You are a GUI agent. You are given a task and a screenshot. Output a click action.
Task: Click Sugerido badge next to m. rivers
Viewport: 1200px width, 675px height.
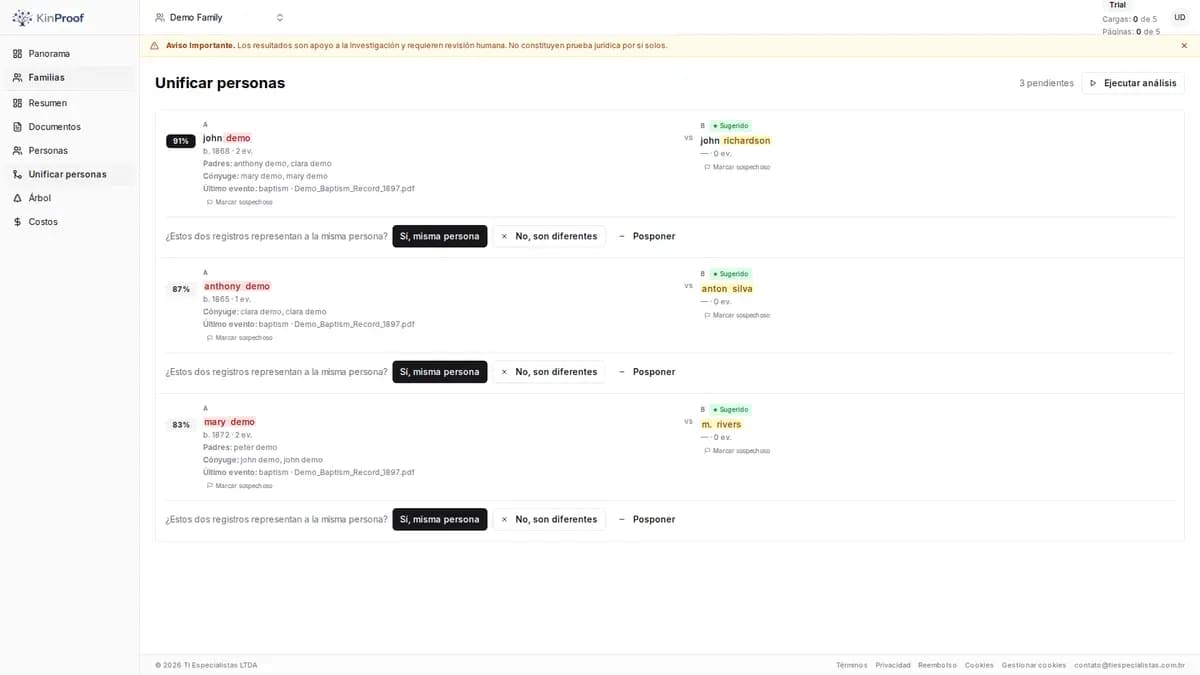point(731,410)
